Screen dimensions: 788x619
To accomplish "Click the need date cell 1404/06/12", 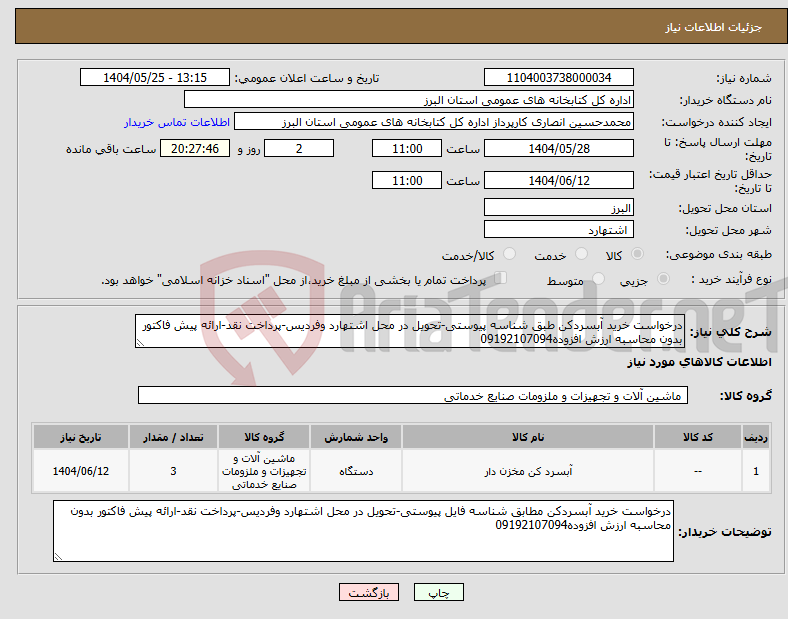I will [80, 471].
